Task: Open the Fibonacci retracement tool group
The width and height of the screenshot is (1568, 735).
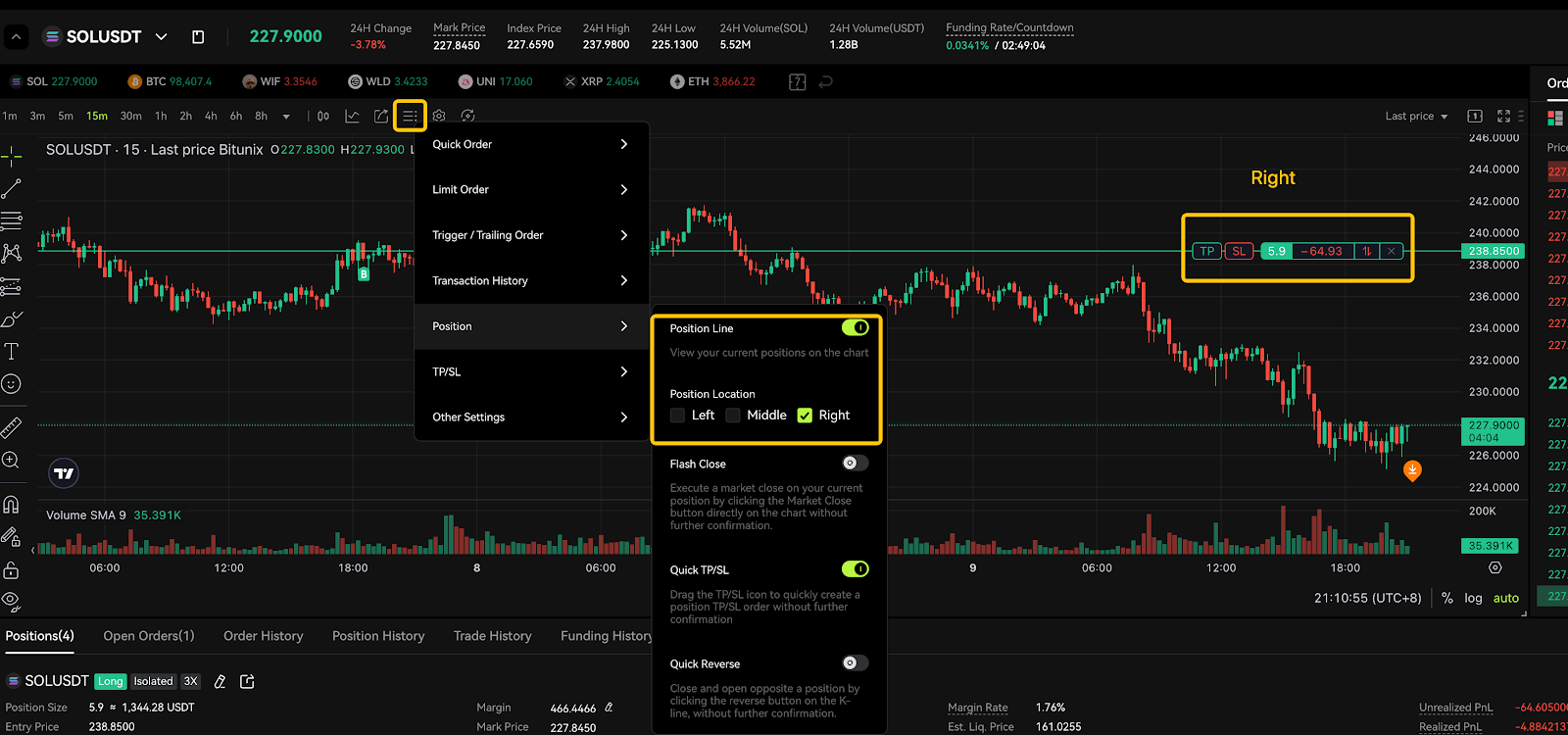Action: [x=11, y=220]
